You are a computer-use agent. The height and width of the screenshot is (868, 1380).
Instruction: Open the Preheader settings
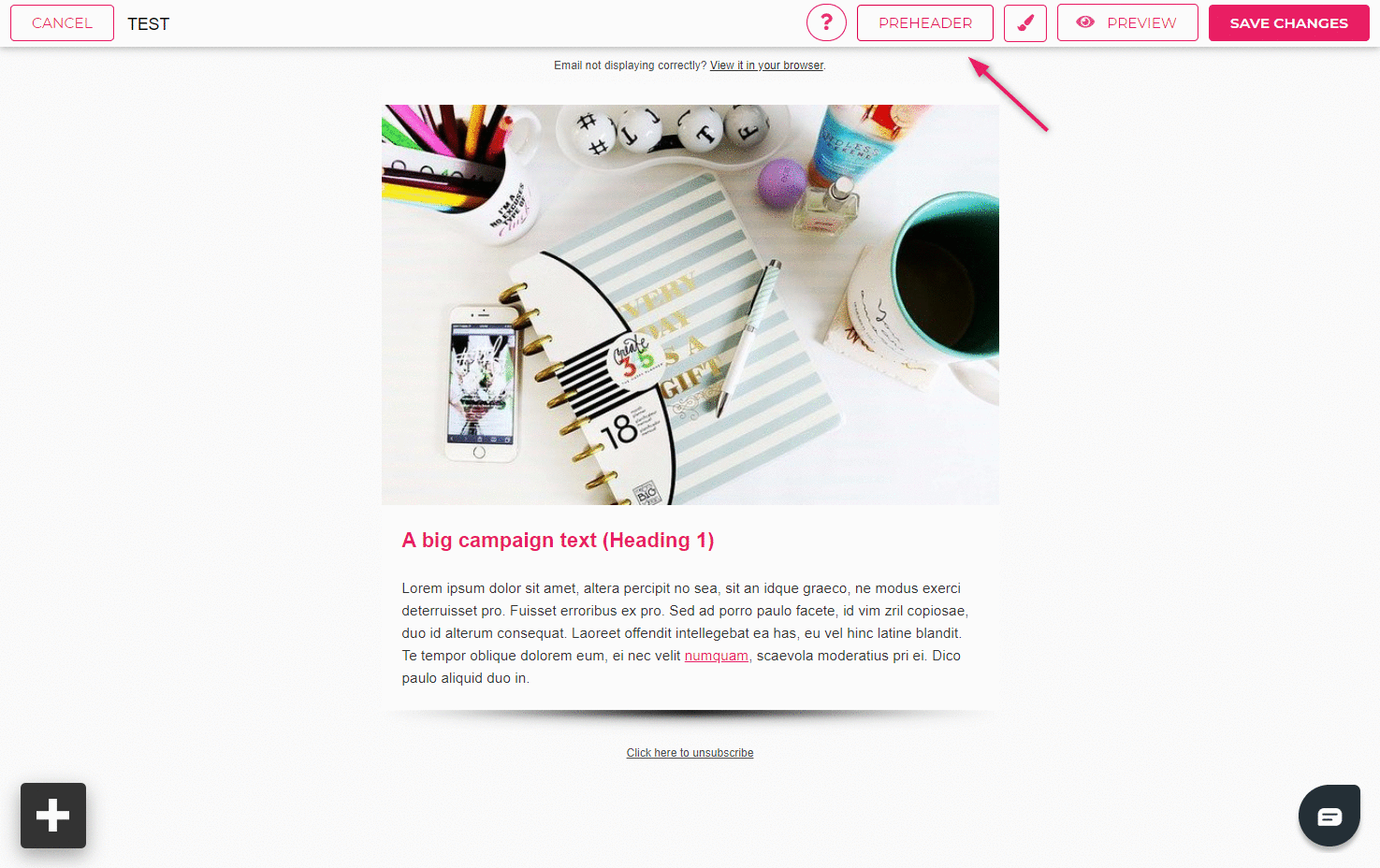point(925,22)
